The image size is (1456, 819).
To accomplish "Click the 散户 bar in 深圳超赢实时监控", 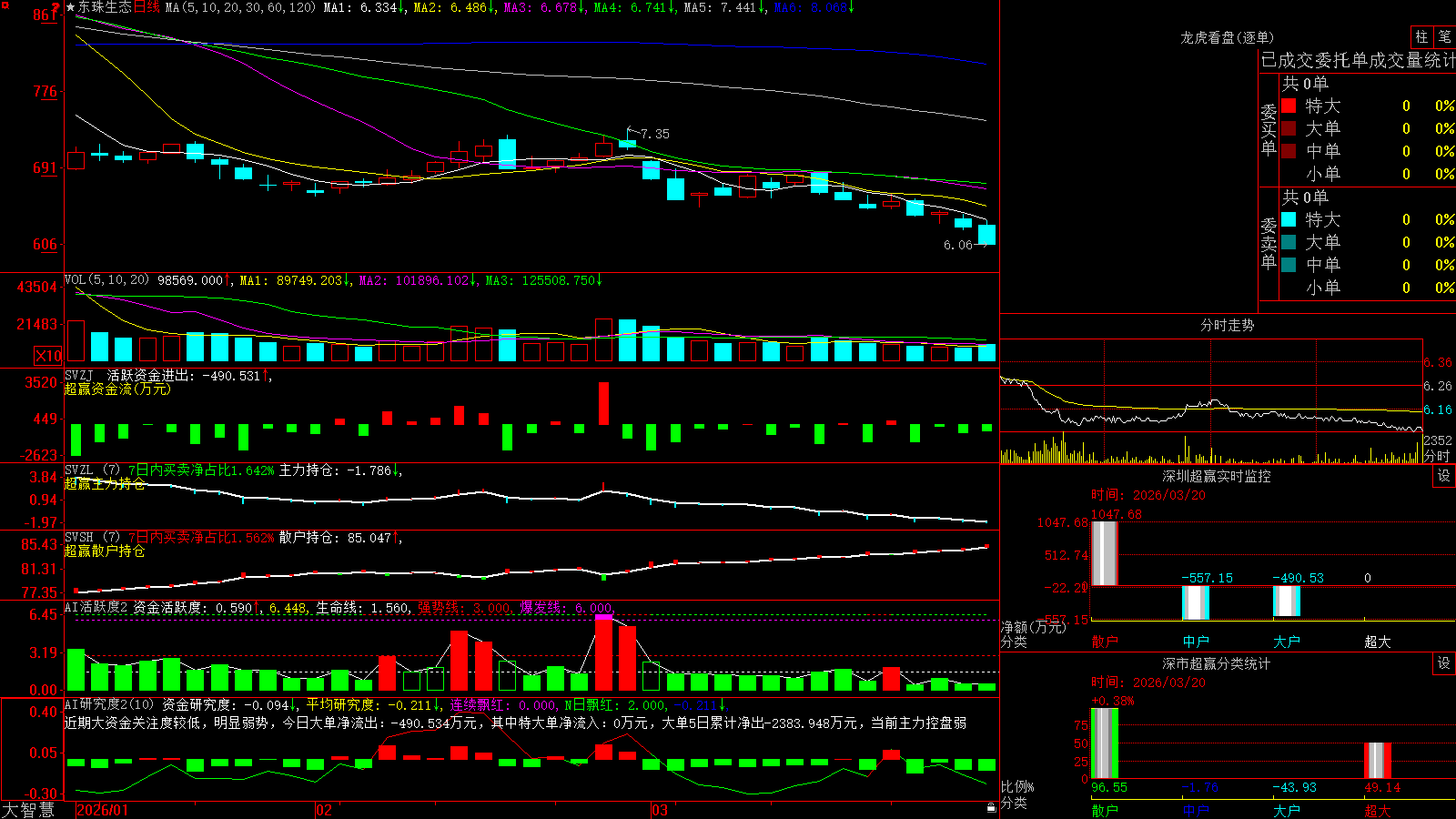I will point(1105,553).
